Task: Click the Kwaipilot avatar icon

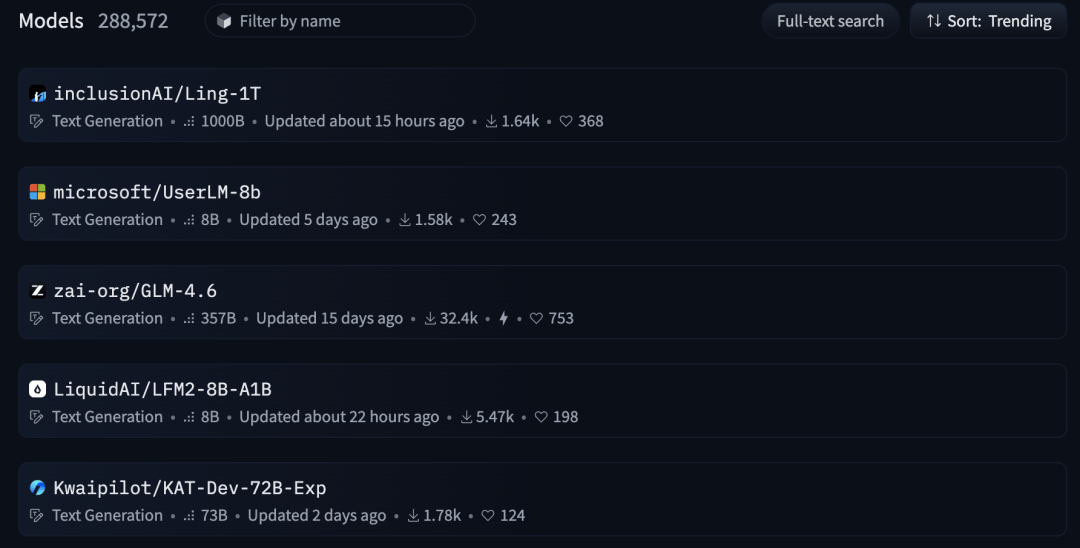Action: [x=38, y=488]
